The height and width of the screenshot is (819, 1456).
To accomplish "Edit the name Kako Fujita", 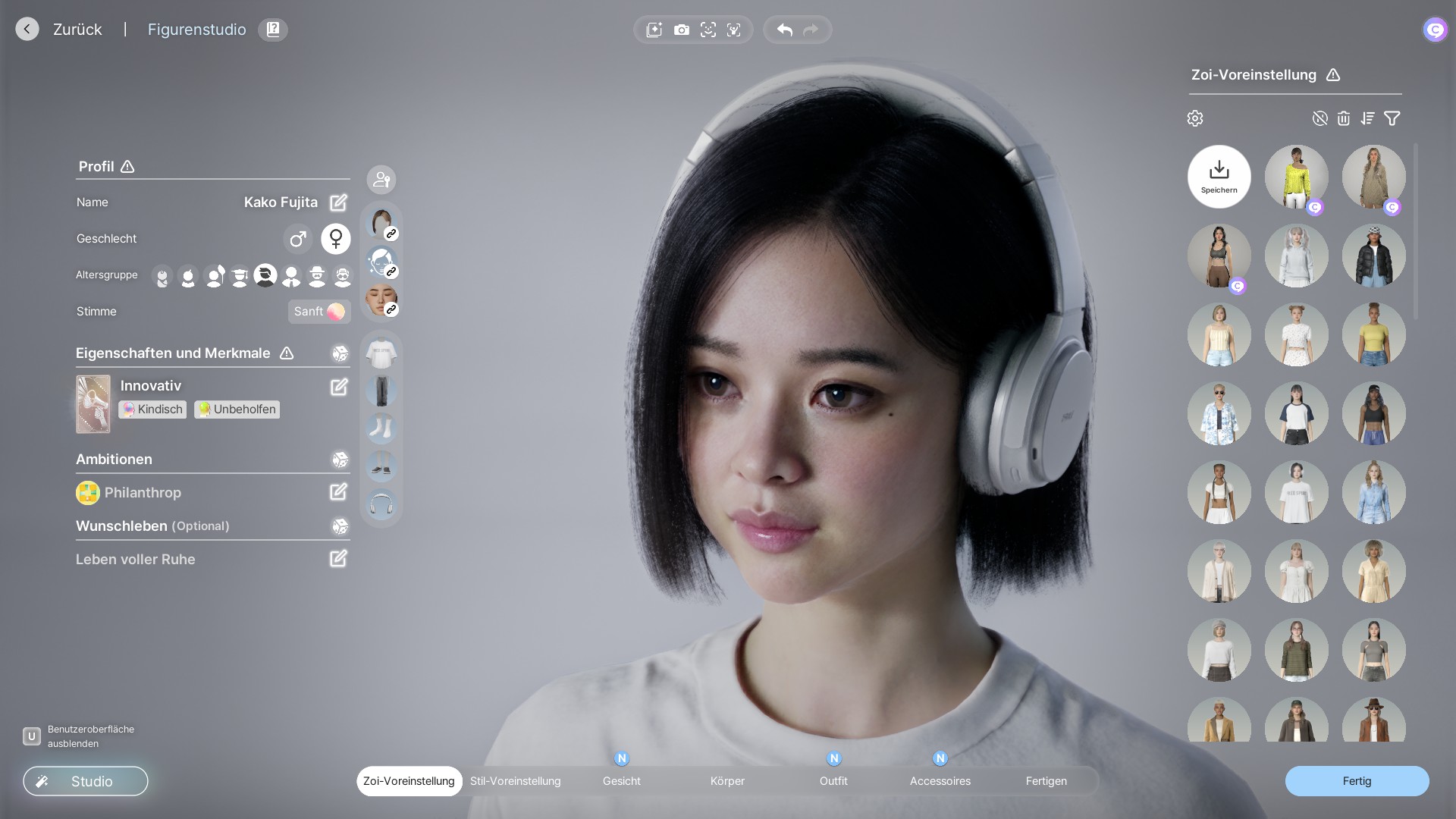I will pos(338,202).
